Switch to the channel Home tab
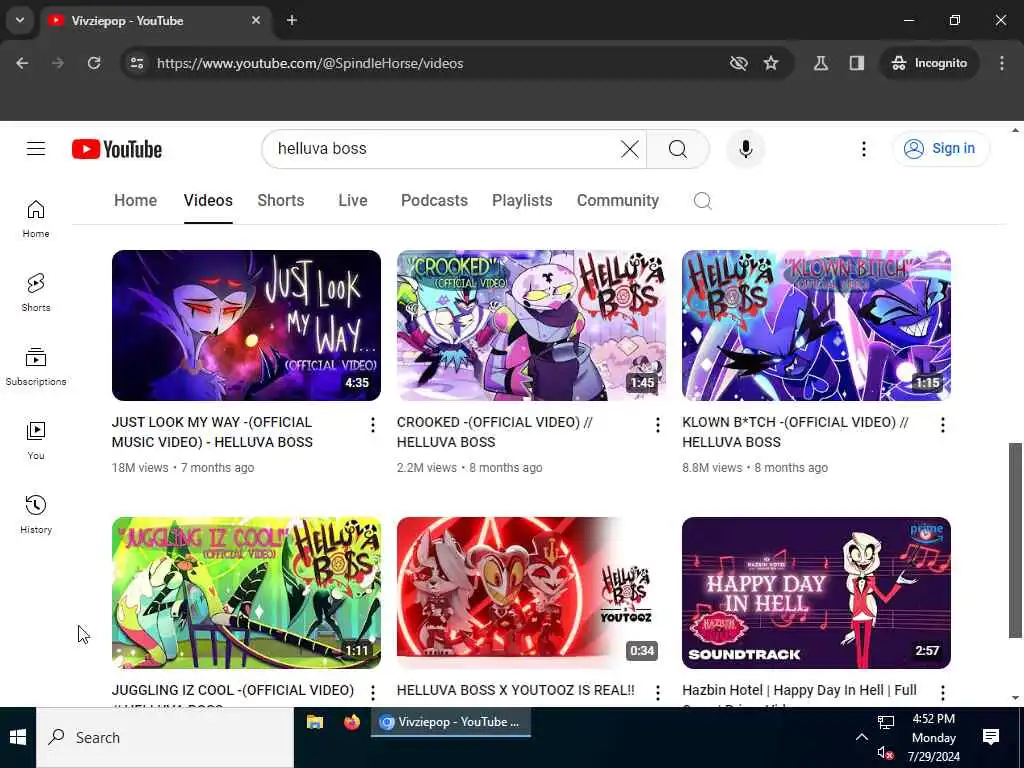The width and height of the screenshot is (1024, 768). [x=135, y=200]
